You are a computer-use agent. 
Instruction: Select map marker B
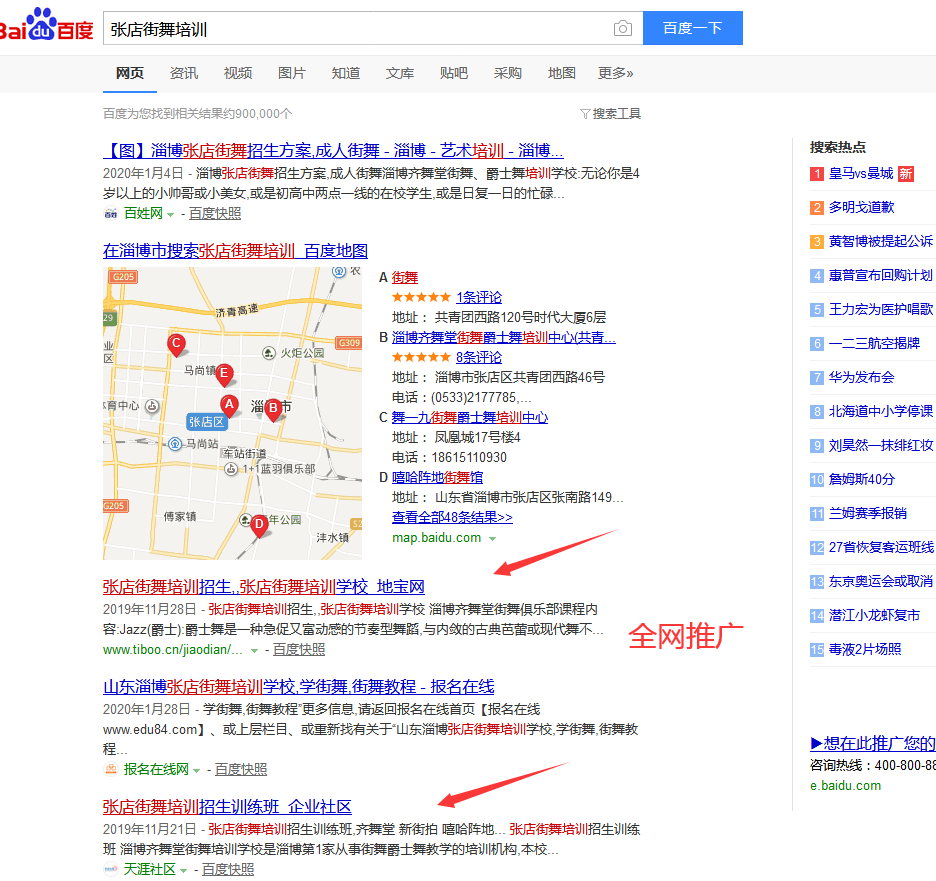(x=273, y=410)
